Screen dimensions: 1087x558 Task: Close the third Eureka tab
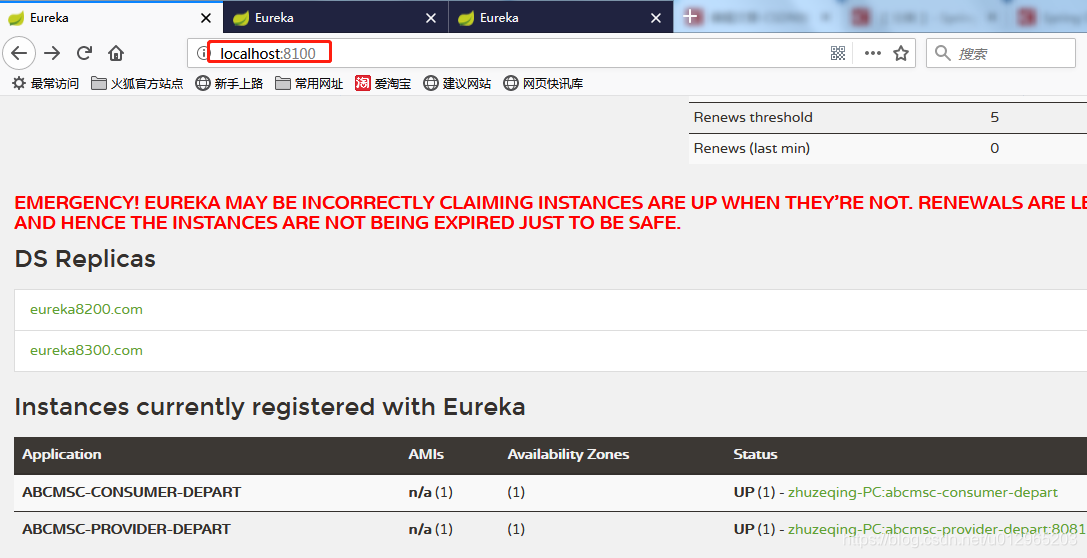click(x=656, y=18)
